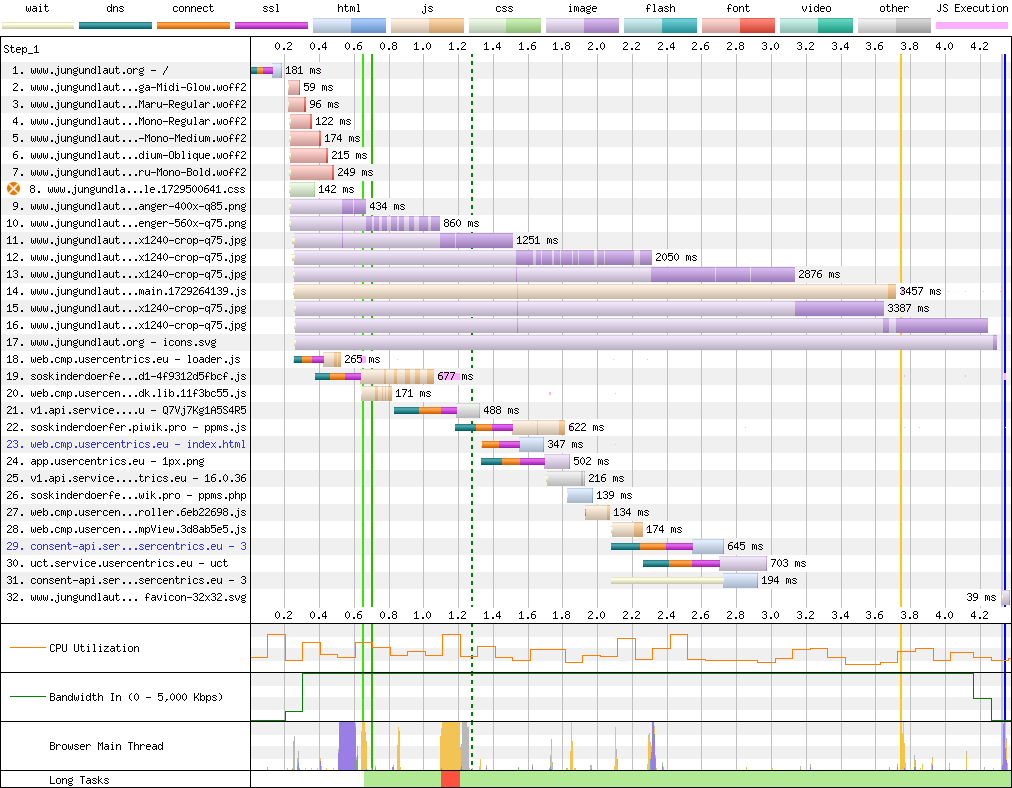Select request 22 piwik.pro ppms.js

point(126,427)
